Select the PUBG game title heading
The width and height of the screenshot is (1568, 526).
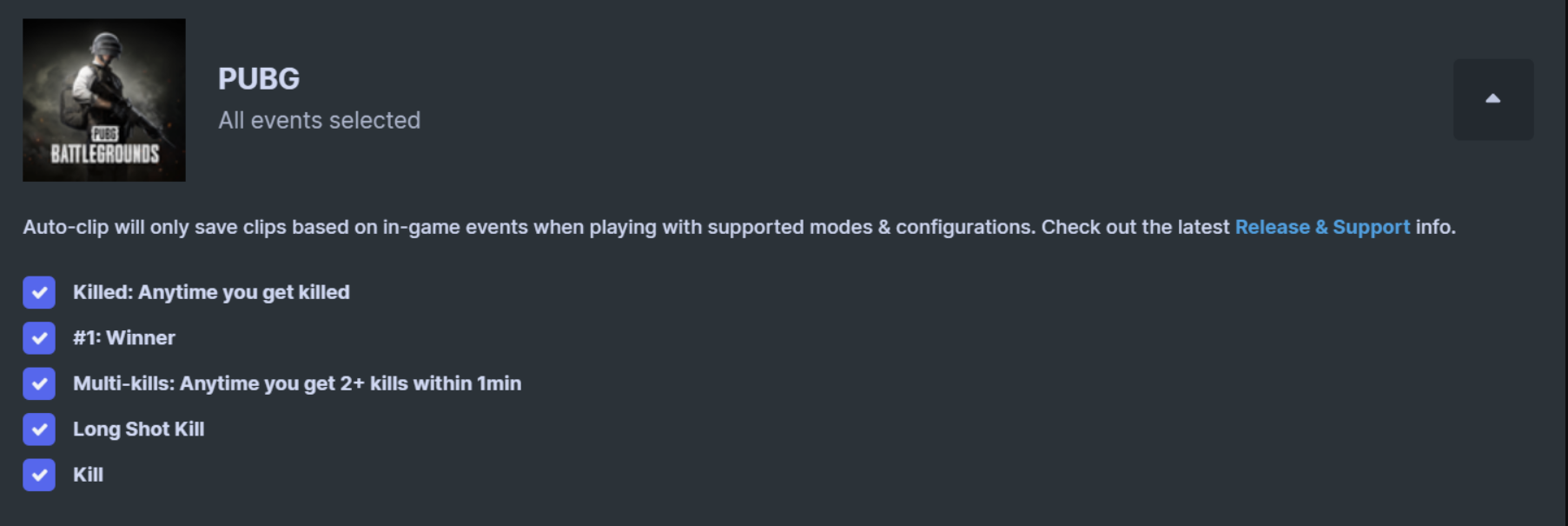[259, 79]
